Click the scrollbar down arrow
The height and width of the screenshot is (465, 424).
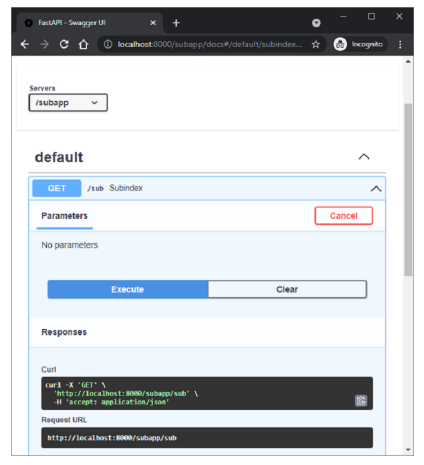(408, 450)
